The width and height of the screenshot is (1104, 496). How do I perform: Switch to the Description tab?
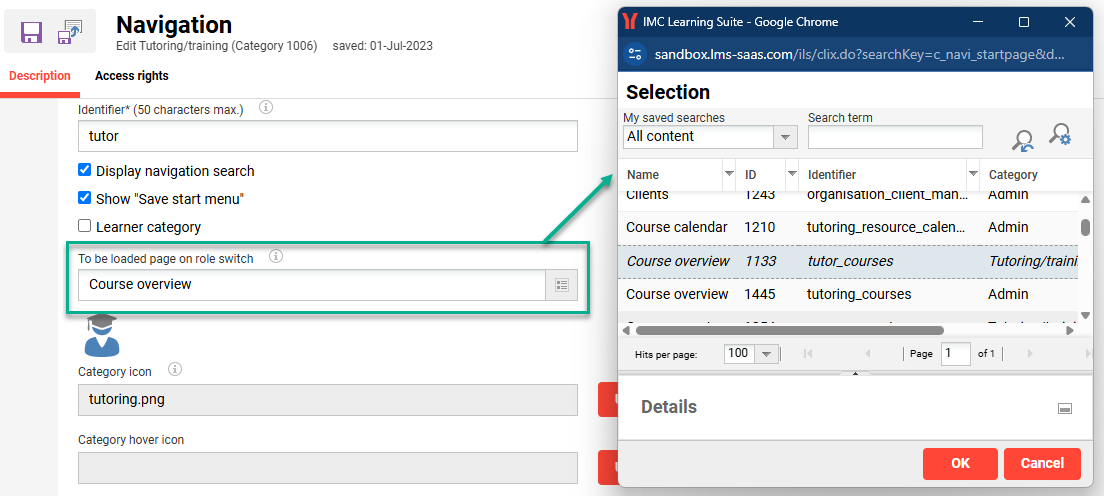[x=39, y=76]
